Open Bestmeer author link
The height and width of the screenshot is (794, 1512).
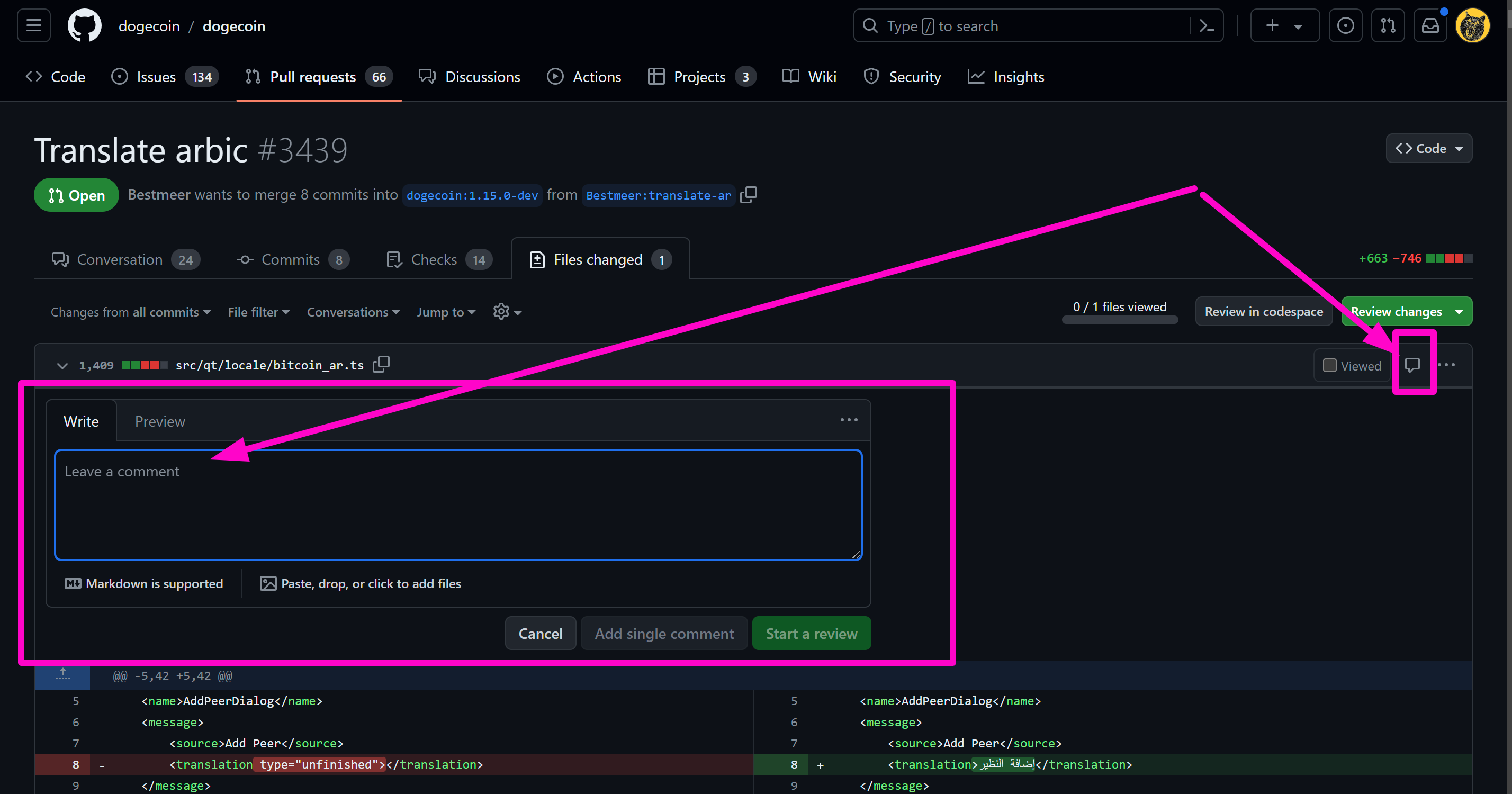tap(158, 194)
